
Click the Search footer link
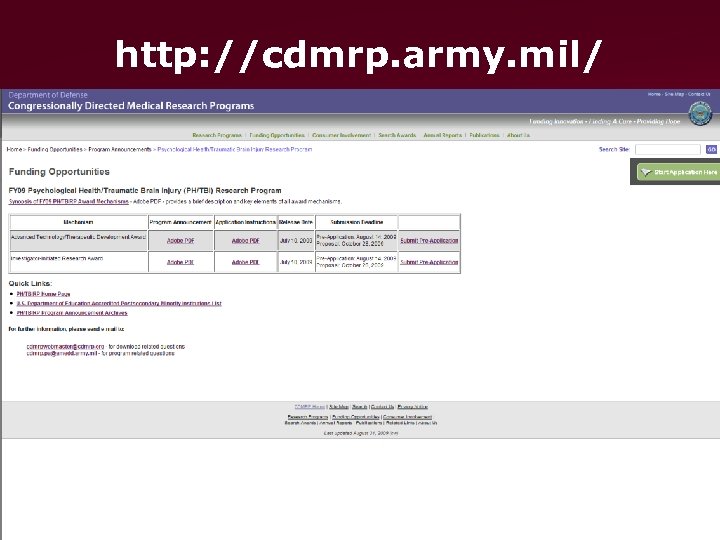360,407
